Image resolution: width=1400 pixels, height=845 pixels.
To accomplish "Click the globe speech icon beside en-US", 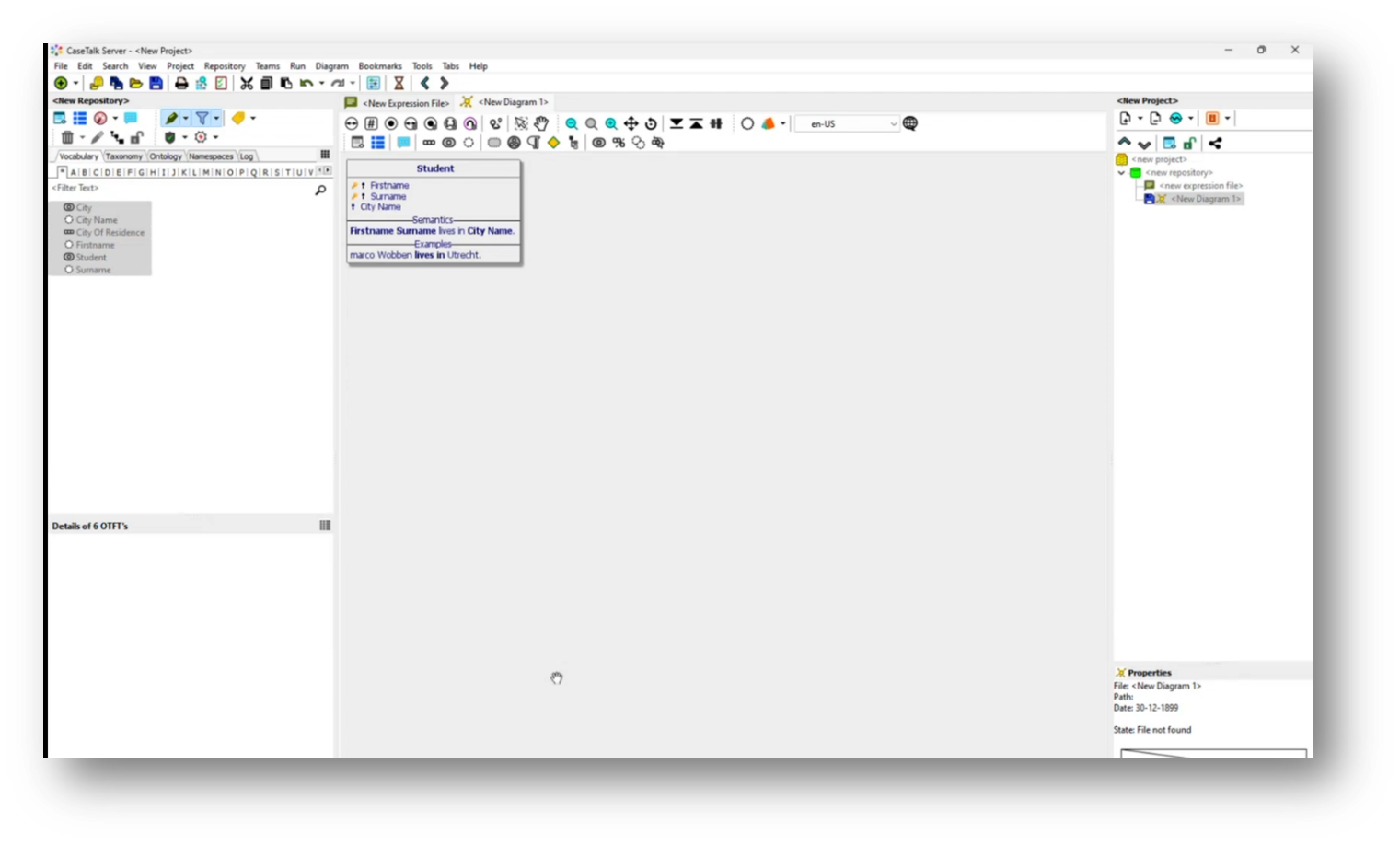I will [910, 123].
